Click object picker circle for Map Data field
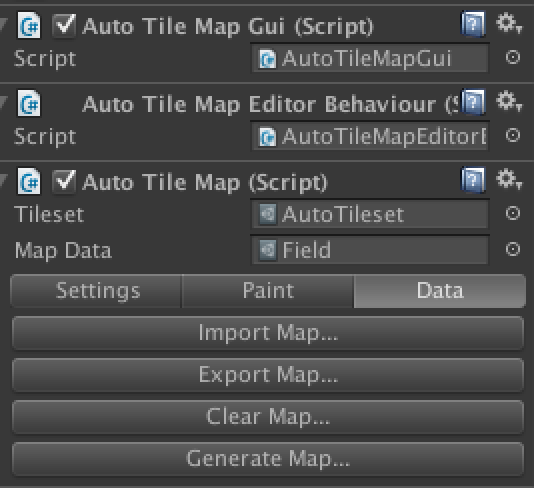Screen dimensions: 534x488 (513, 249)
